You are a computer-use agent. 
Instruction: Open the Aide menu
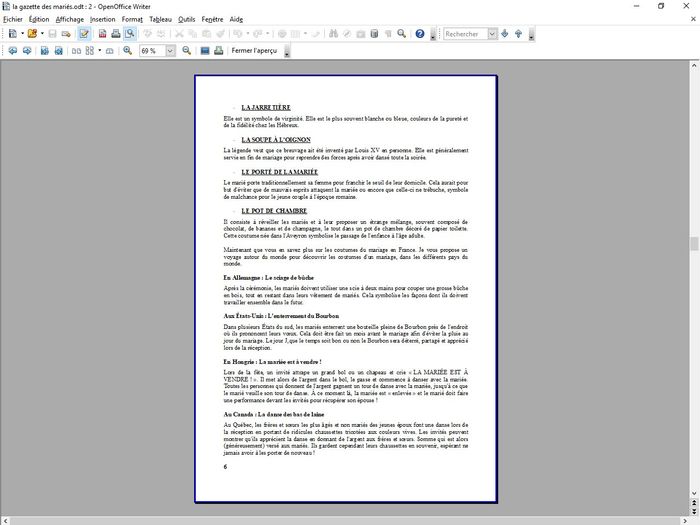tap(236, 19)
